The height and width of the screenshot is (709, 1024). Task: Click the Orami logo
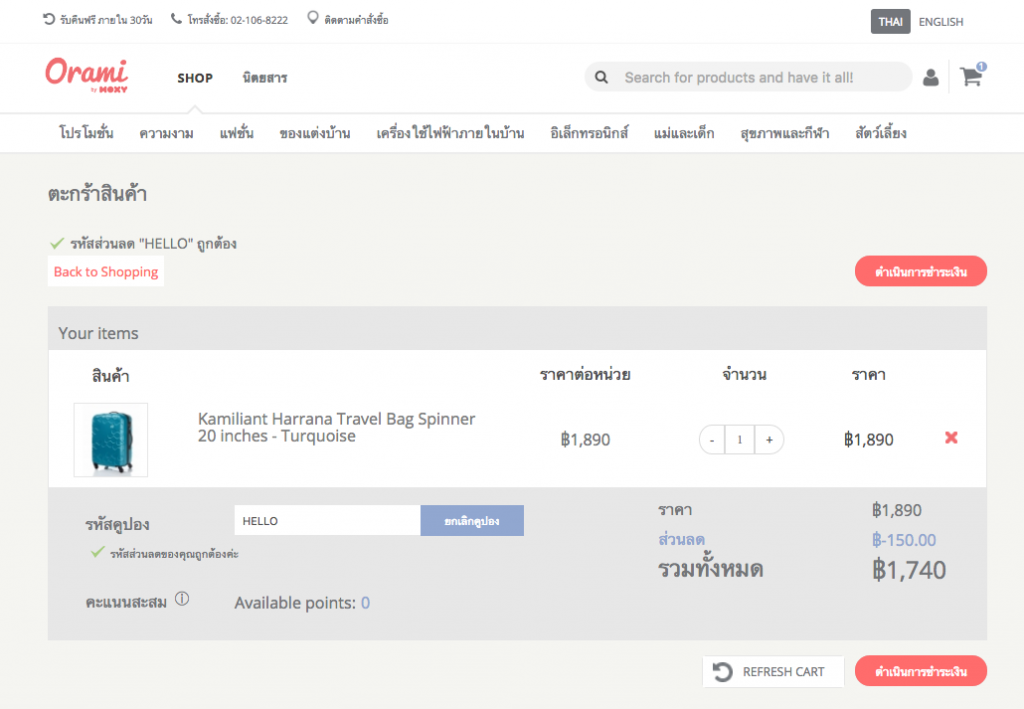(x=86, y=76)
